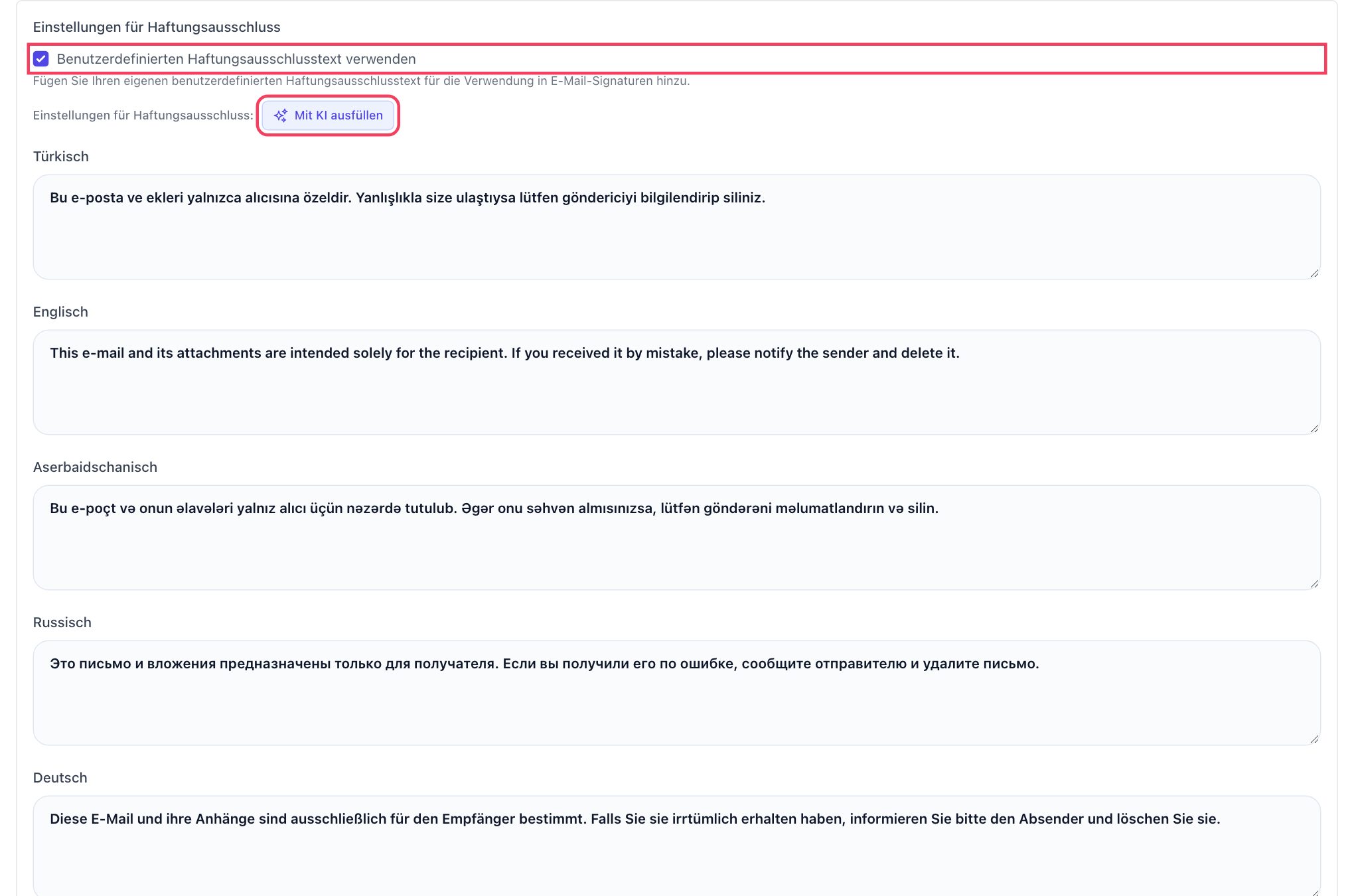Click resize handle of Deutsch text area
This screenshot has width=1354, height=896.
1314,891
